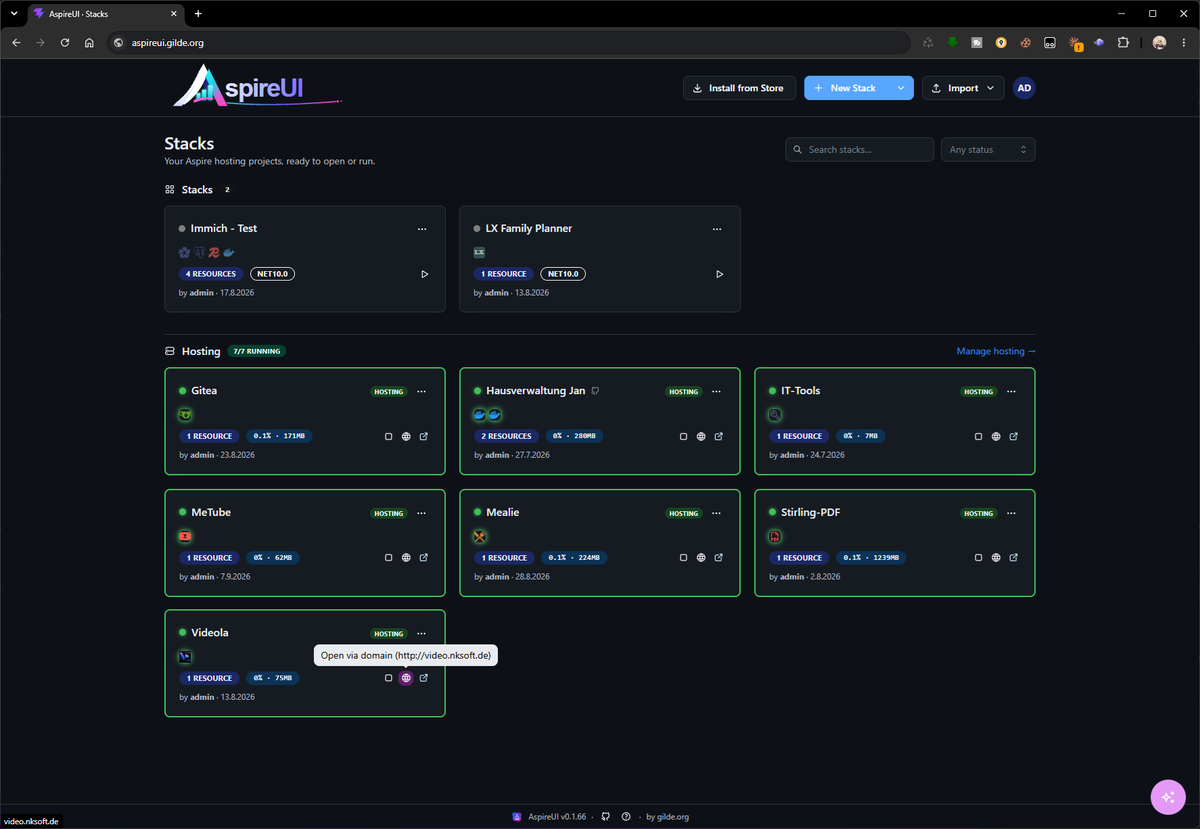Open Chrome three-dot menu

pos(1185,43)
